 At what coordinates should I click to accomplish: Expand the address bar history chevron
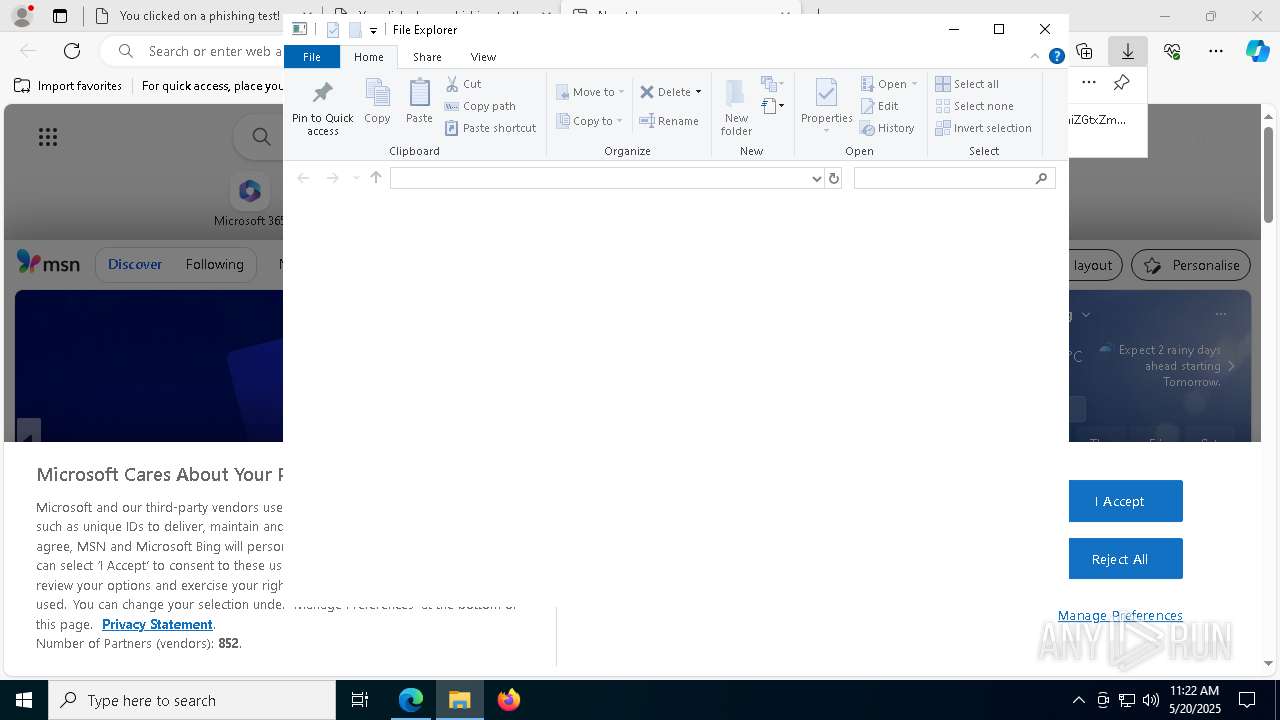(x=817, y=179)
